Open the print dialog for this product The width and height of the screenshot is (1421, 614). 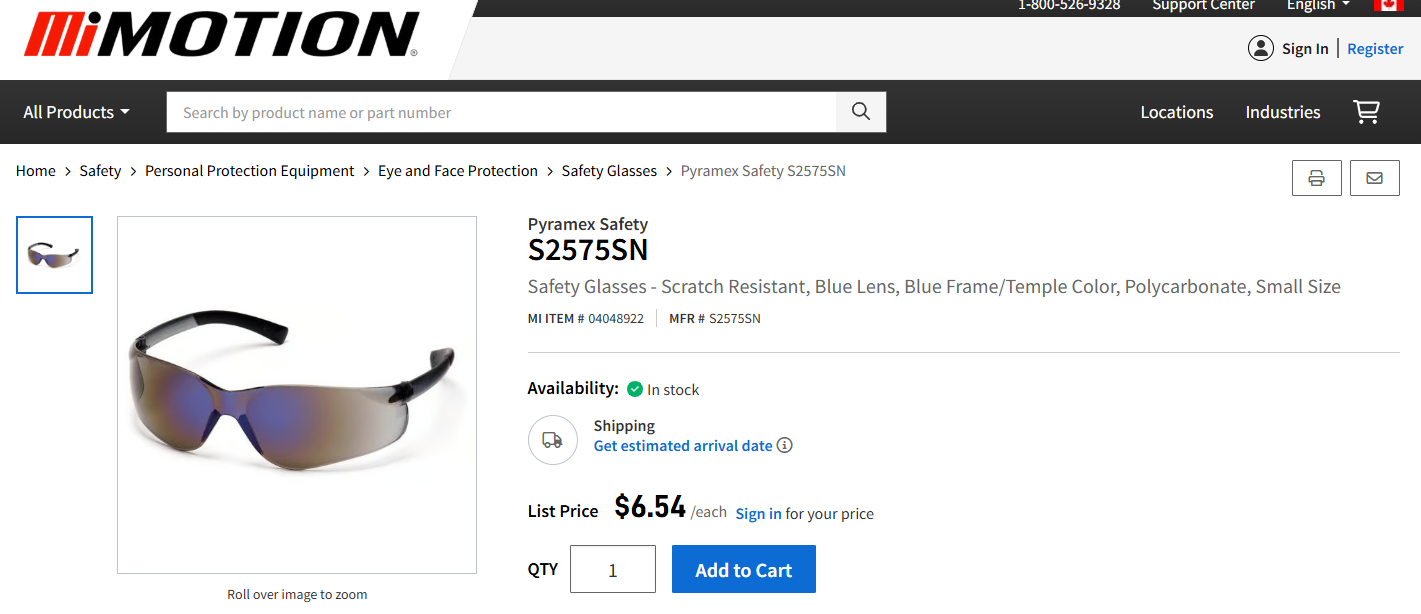(x=1316, y=177)
